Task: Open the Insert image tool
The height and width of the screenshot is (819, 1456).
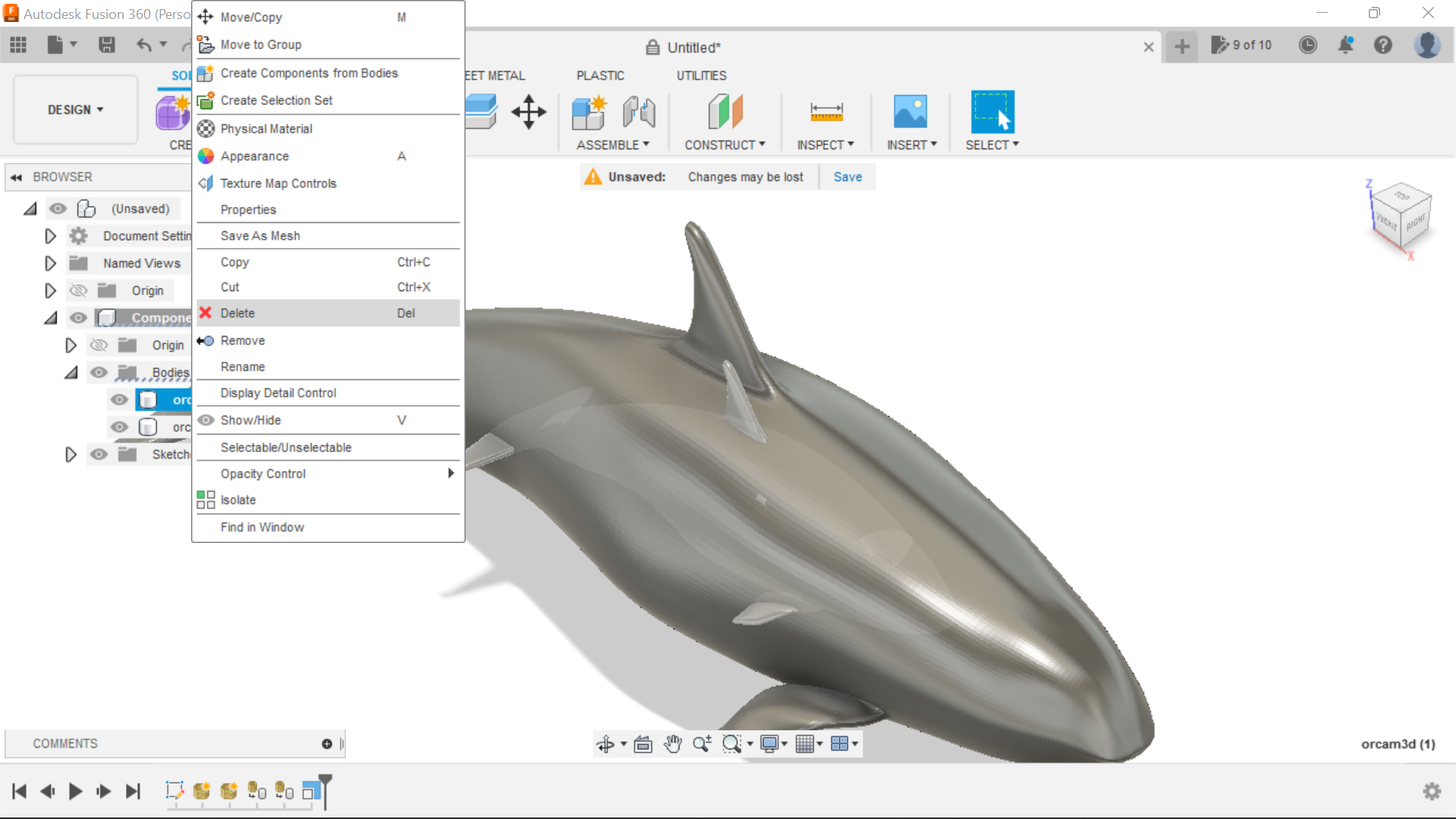Action: click(x=910, y=111)
